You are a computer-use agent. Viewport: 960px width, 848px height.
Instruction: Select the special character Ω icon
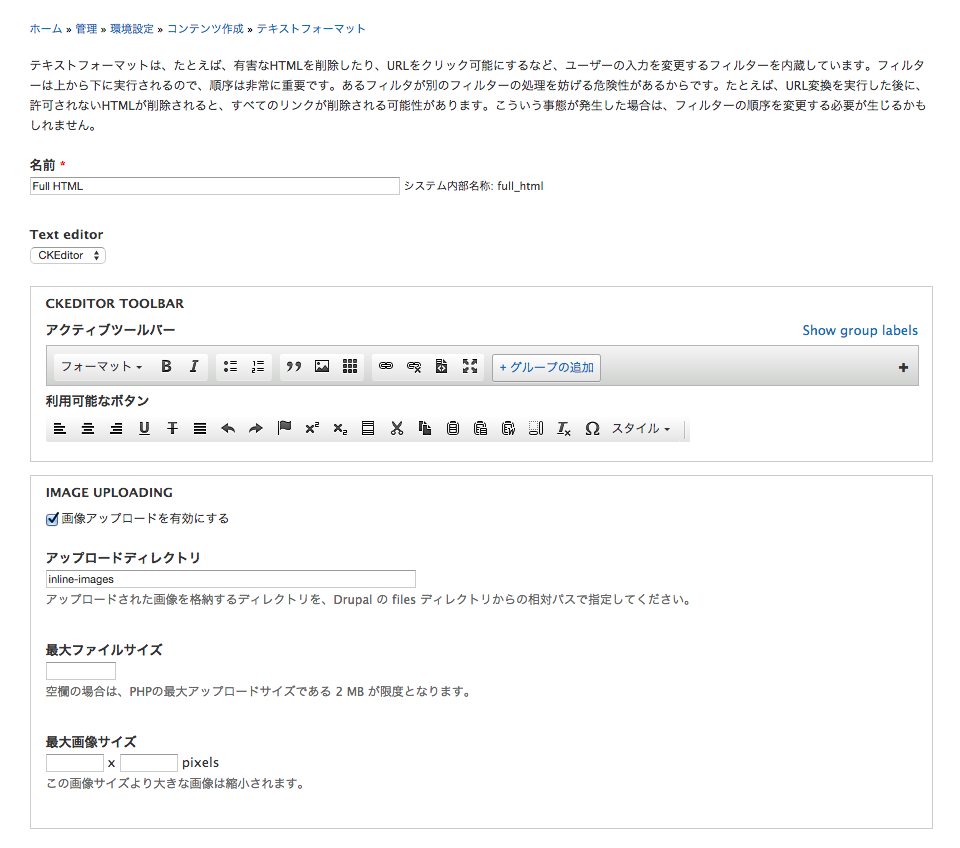(592, 428)
